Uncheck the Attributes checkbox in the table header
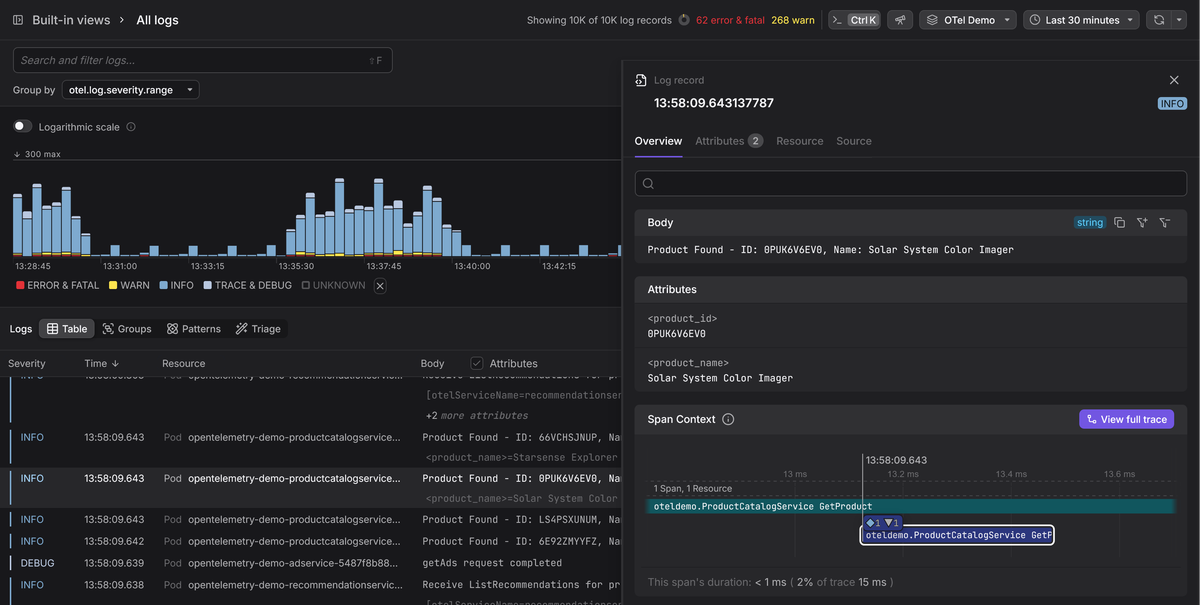Screen dimensions: 1200x605 pos(477,364)
